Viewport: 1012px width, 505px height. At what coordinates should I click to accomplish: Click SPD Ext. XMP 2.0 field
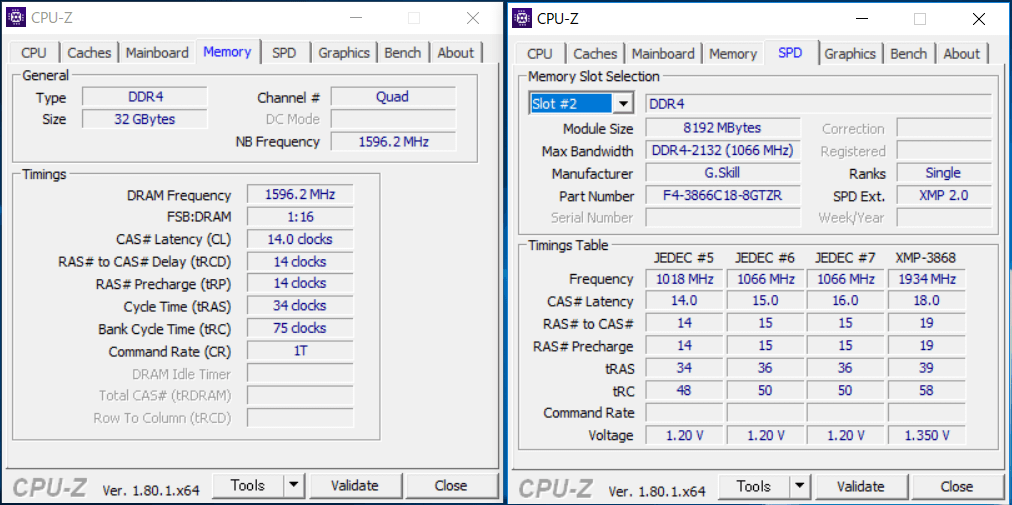pyautogui.click(x=944, y=195)
